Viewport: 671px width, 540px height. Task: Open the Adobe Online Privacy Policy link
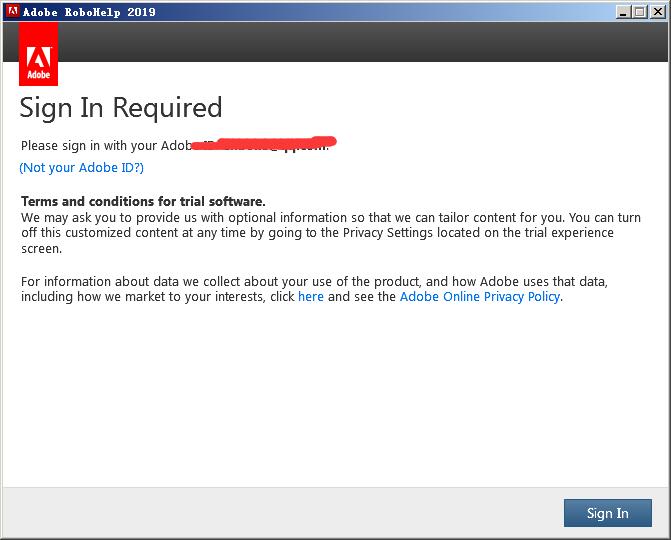click(x=480, y=297)
